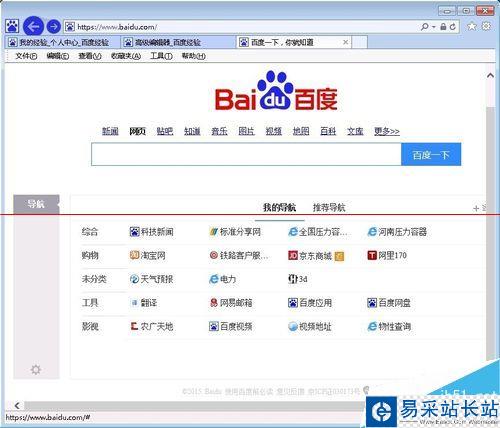The height and width of the screenshot is (428, 500).
Task: Open 农广天地 shortcut
Action: click(x=152, y=326)
